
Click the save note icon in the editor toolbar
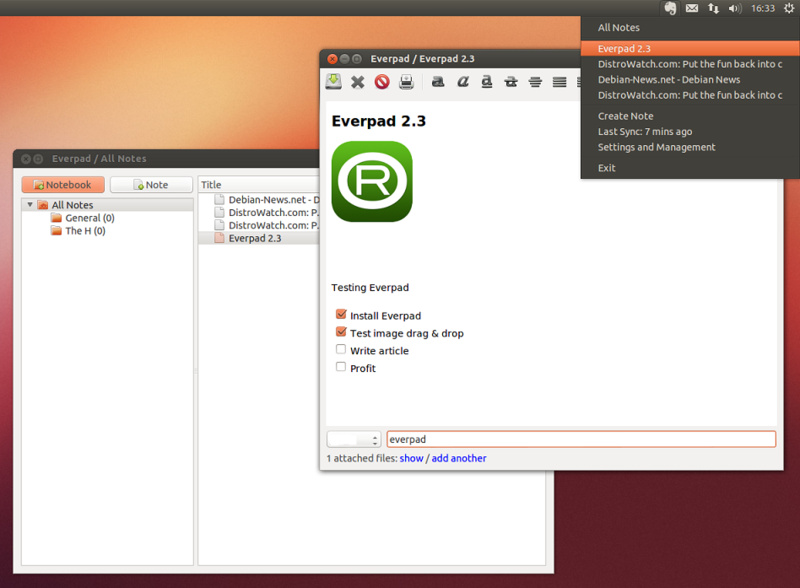pos(334,82)
